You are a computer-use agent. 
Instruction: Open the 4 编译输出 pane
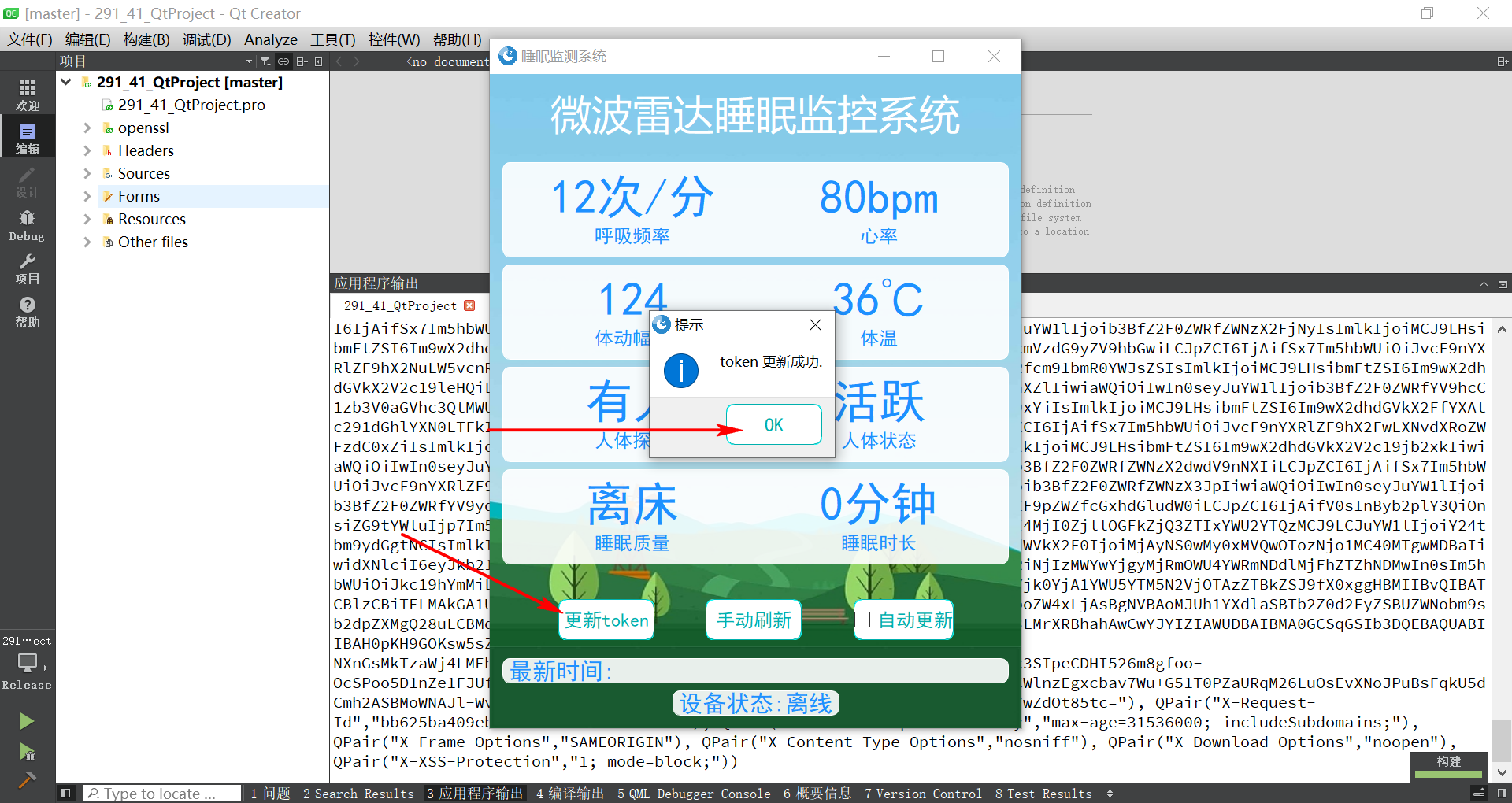coord(570,794)
